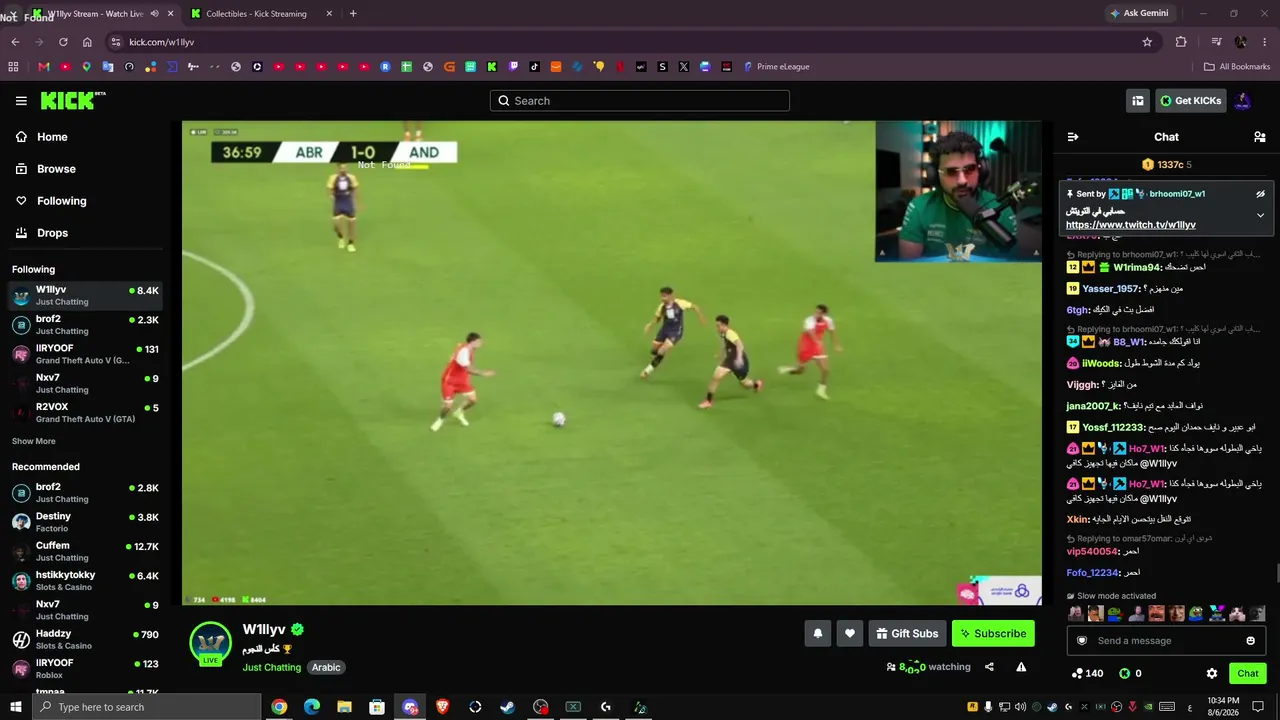Click the Kick search box
Image resolution: width=1280 pixels, height=720 pixels.
tap(640, 101)
